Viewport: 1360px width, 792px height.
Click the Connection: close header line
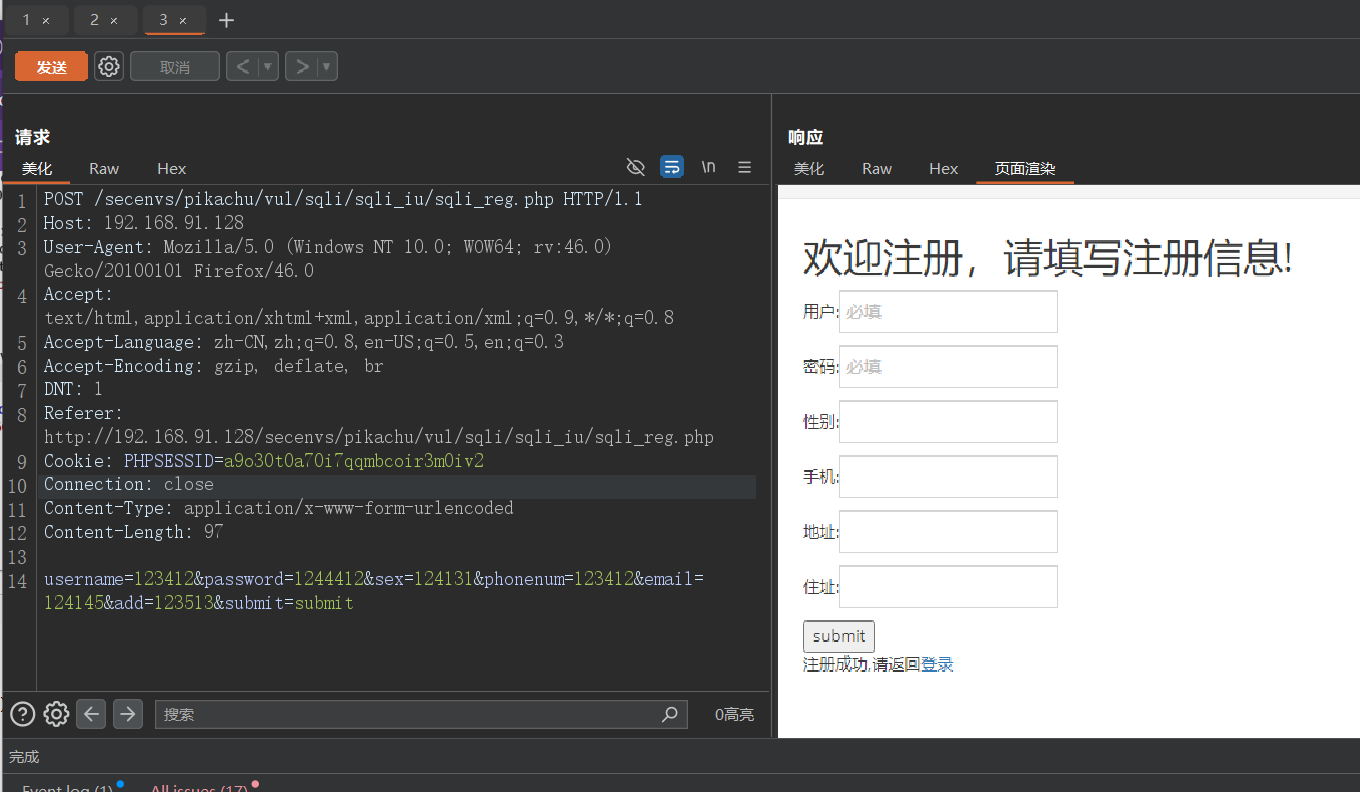[129, 485]
